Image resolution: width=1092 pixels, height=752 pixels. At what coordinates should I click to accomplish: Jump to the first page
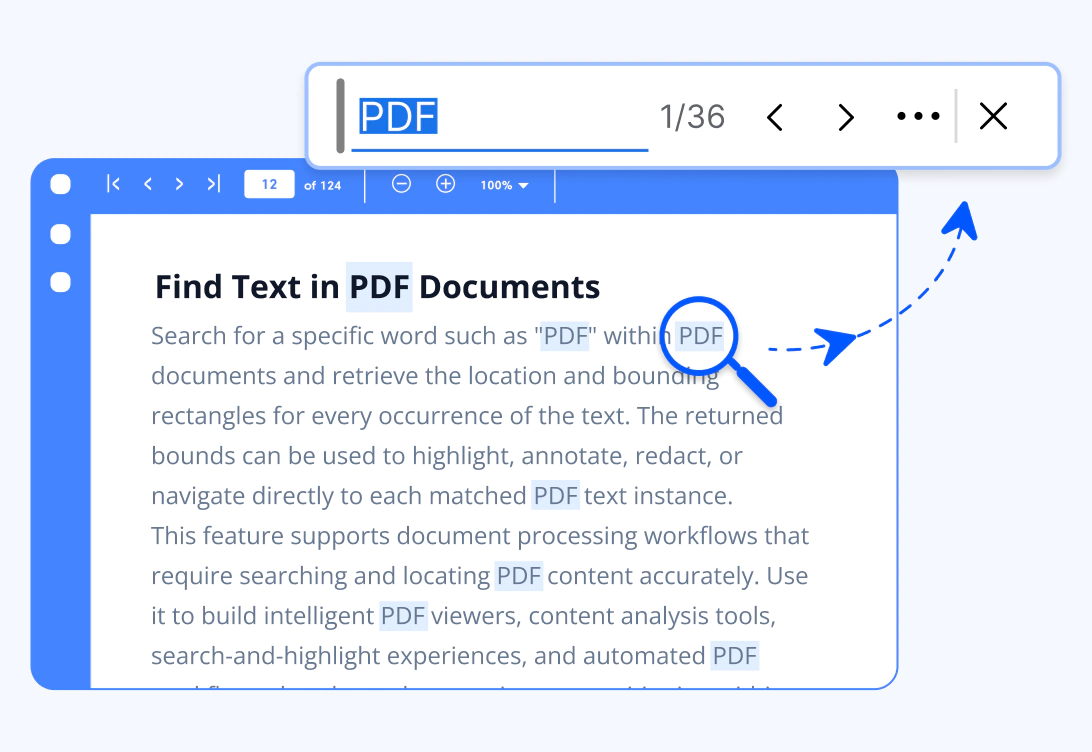(x=114, y=184)
